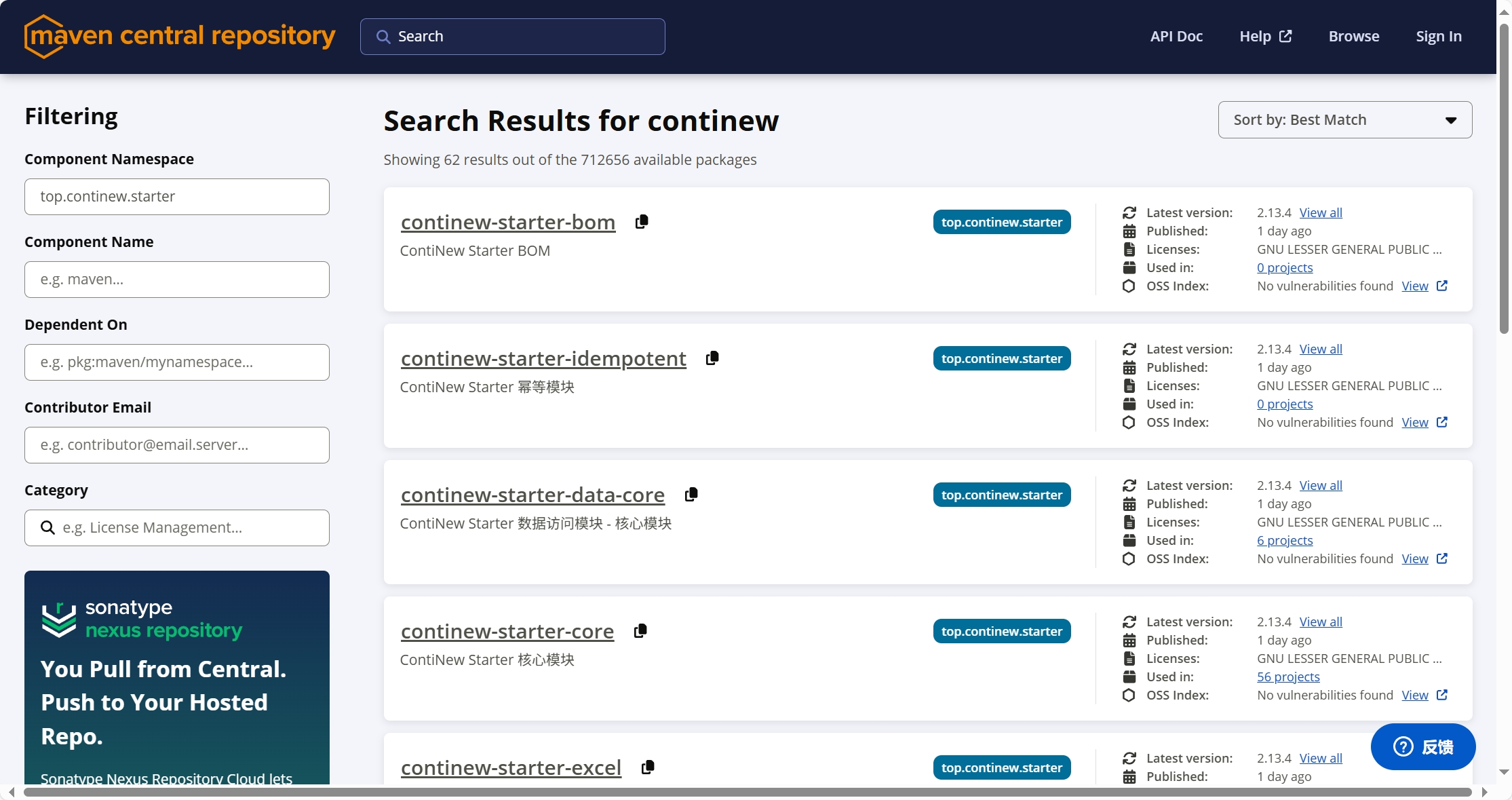Click 6 projects link for continew-starter-data-core
The width and height of the screenshot is (1512, 800).
tap(1285, 540)
